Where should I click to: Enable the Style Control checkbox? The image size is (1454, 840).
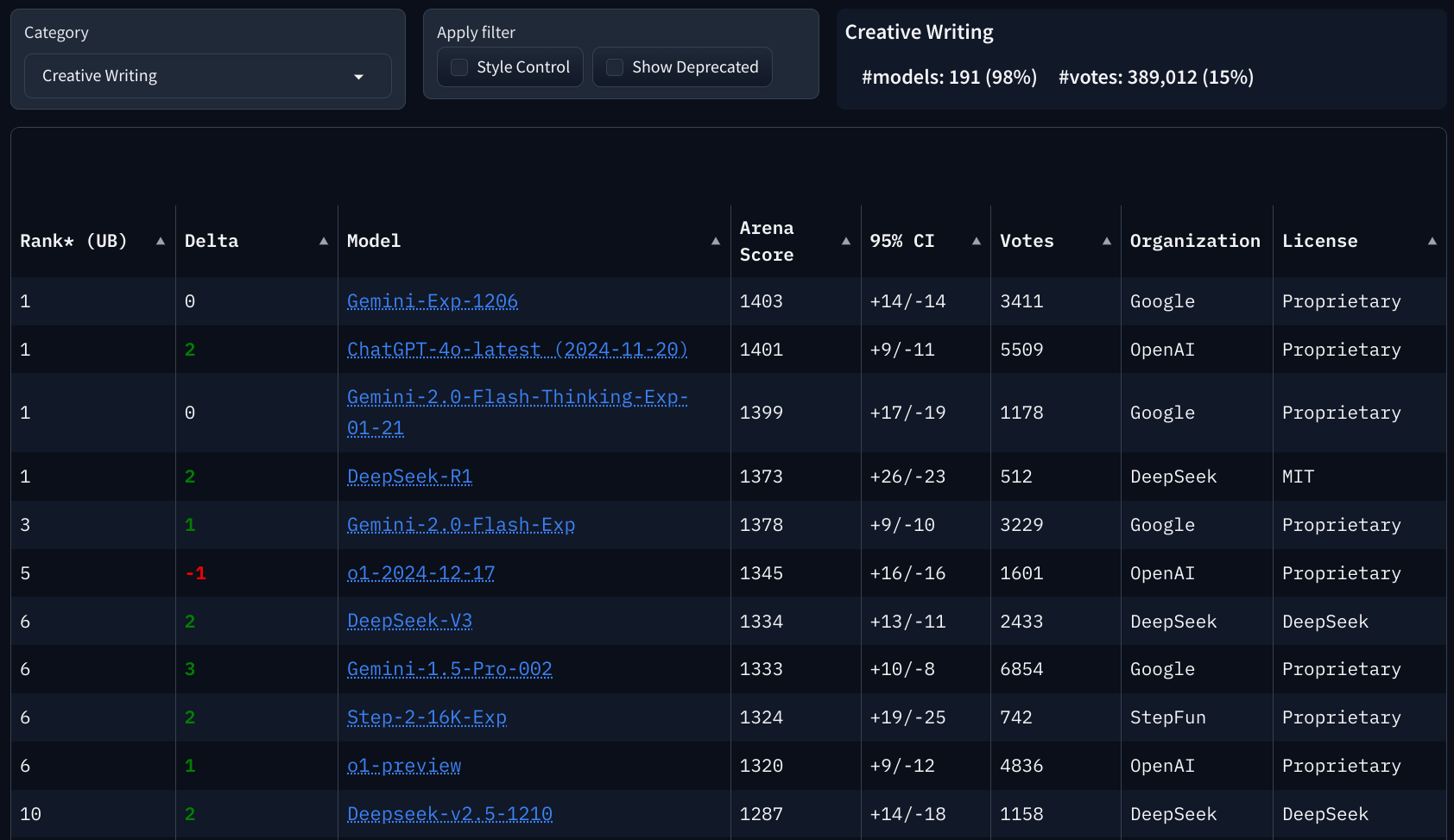pos(460,67)
